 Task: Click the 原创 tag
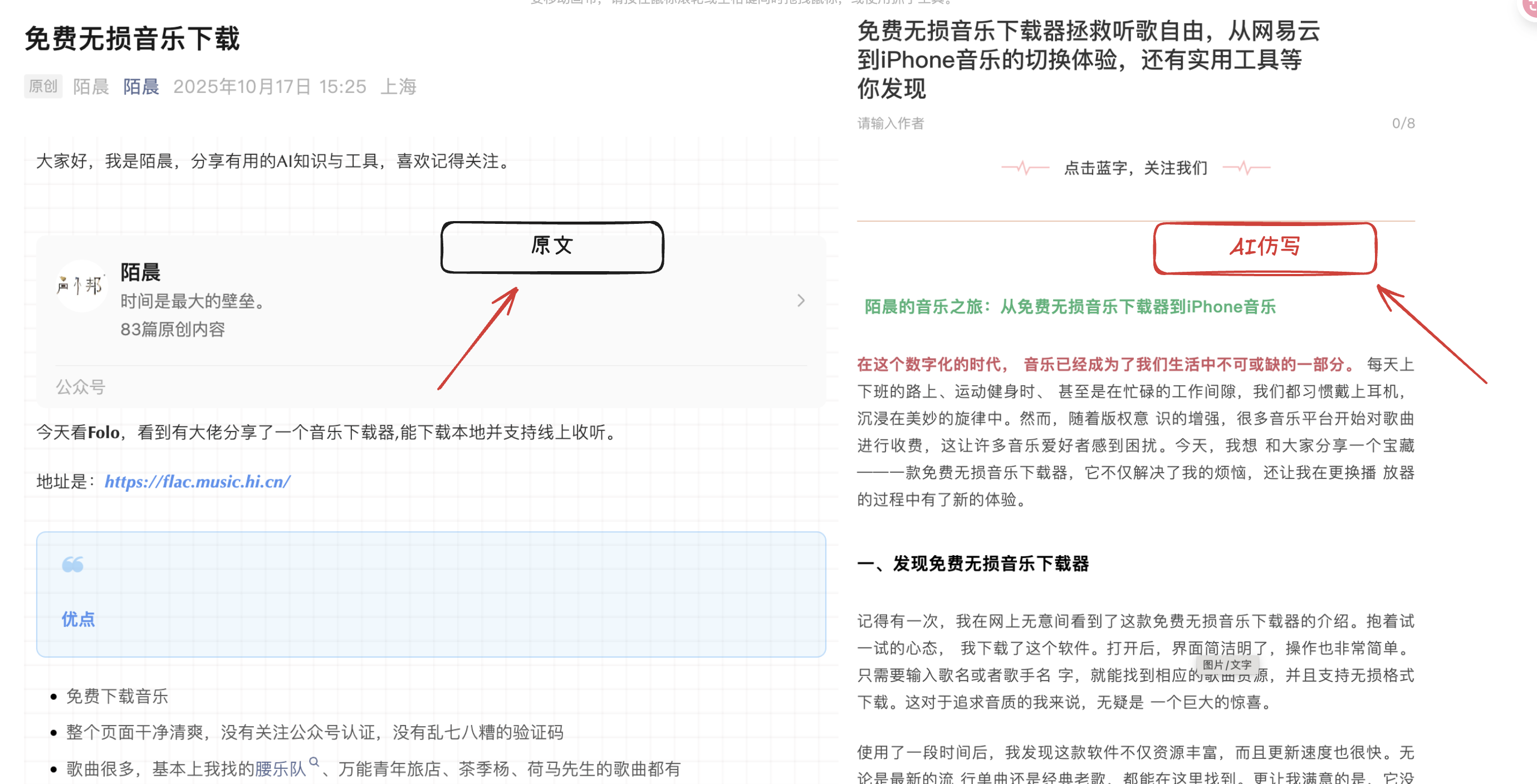[43, 86]
